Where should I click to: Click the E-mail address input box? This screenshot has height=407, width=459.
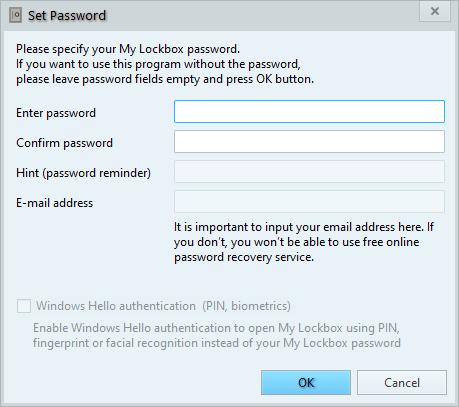[309, 202]
